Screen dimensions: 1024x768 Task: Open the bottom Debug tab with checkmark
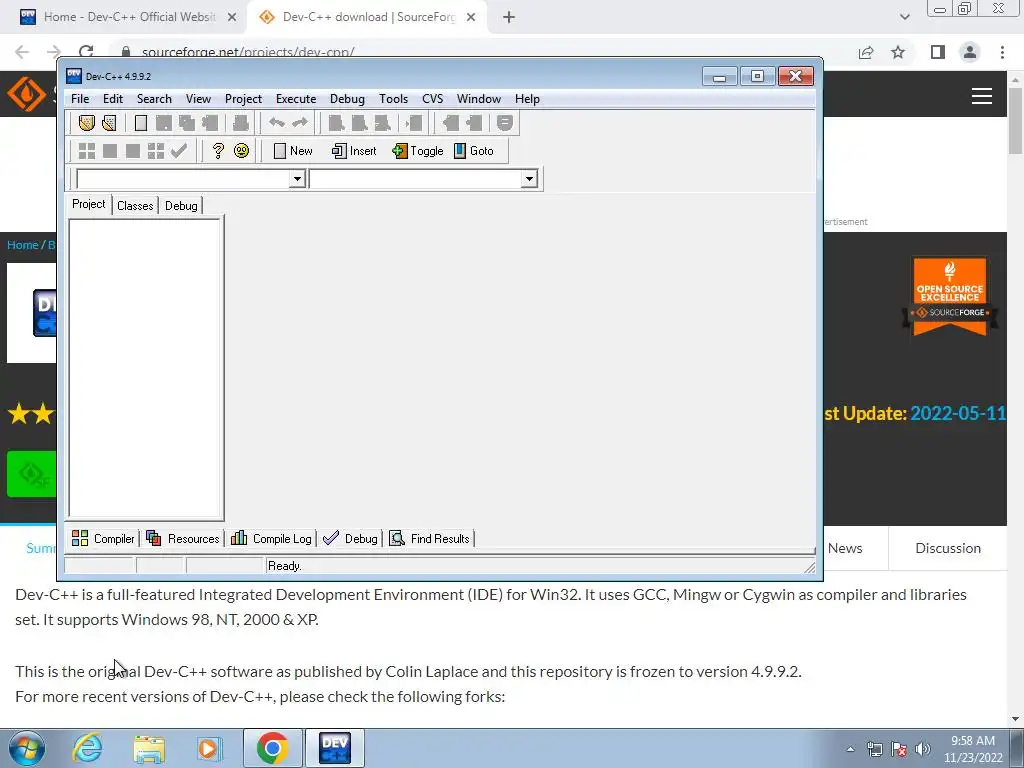pos(350,538)
